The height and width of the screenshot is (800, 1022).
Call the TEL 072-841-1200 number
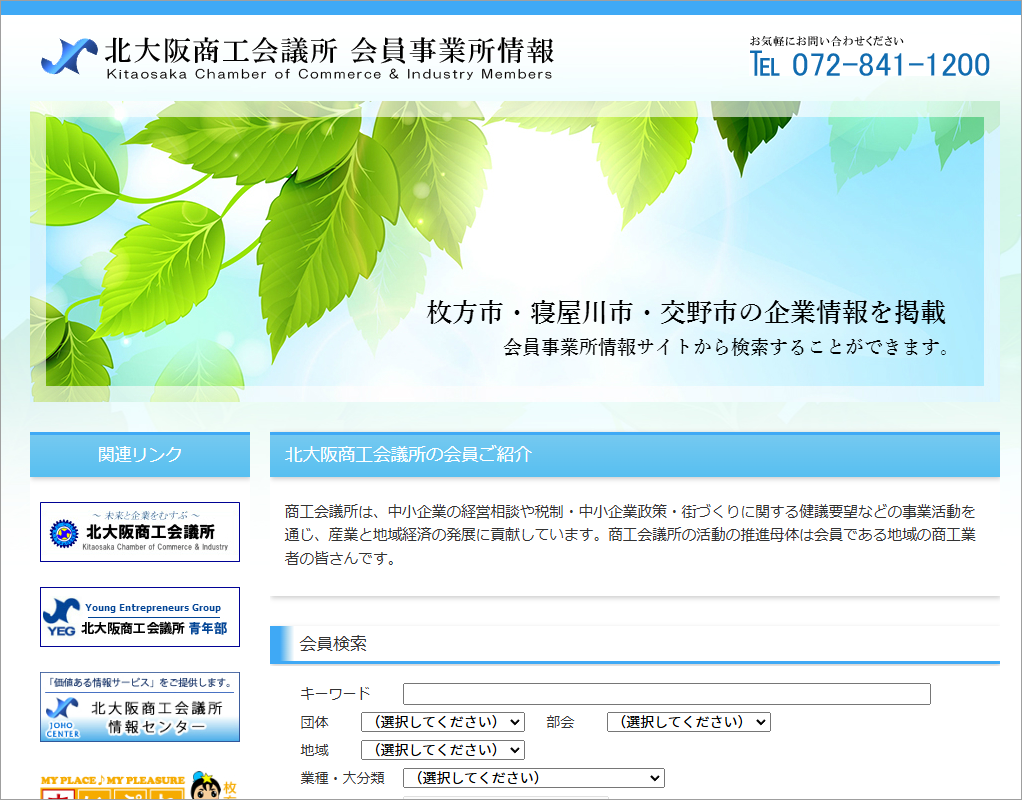(x=869, y=65)
